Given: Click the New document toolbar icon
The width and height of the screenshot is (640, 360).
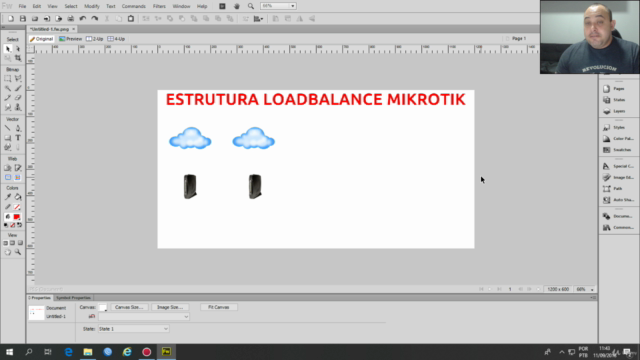Looking at the screenshot, I should 11,18.
